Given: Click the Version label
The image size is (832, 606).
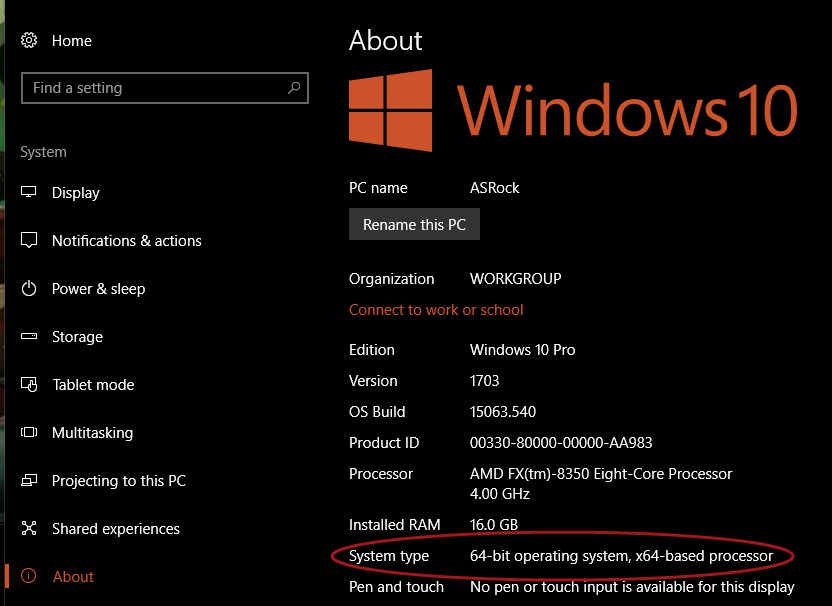Looking at the screenshot, I should click(373, 381).
